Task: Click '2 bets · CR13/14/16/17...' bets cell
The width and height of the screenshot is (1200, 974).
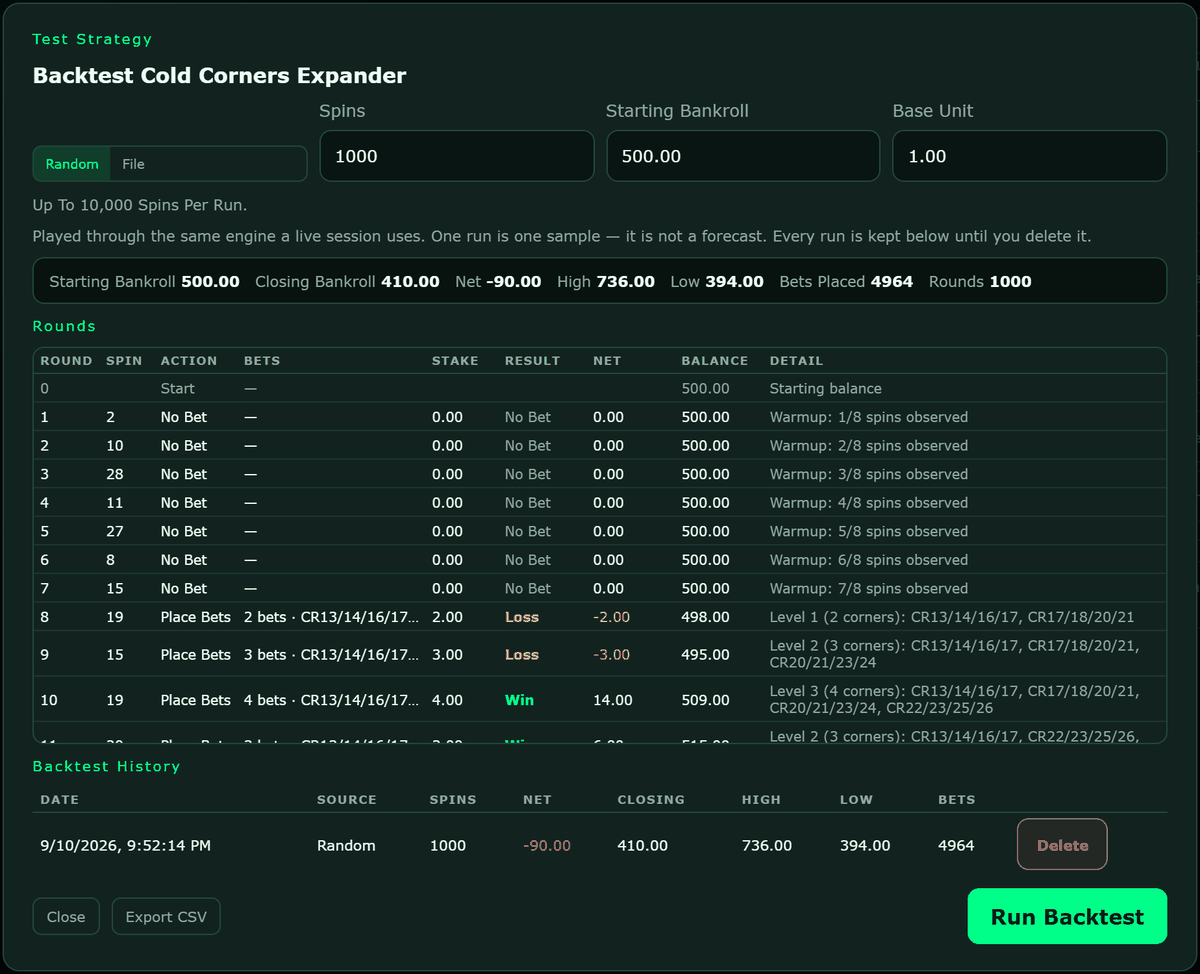Action: [332, 617]
